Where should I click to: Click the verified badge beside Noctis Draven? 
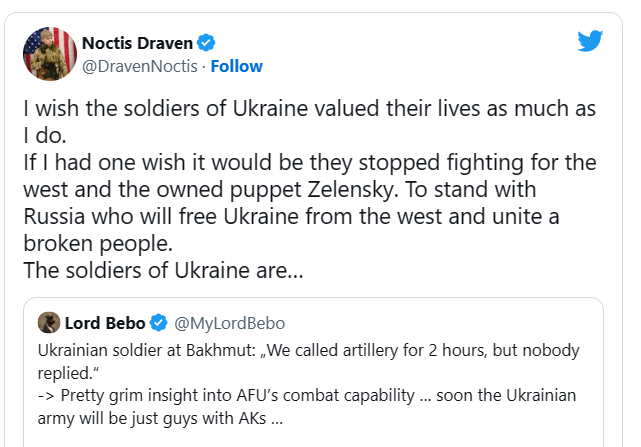click(206, 43)
